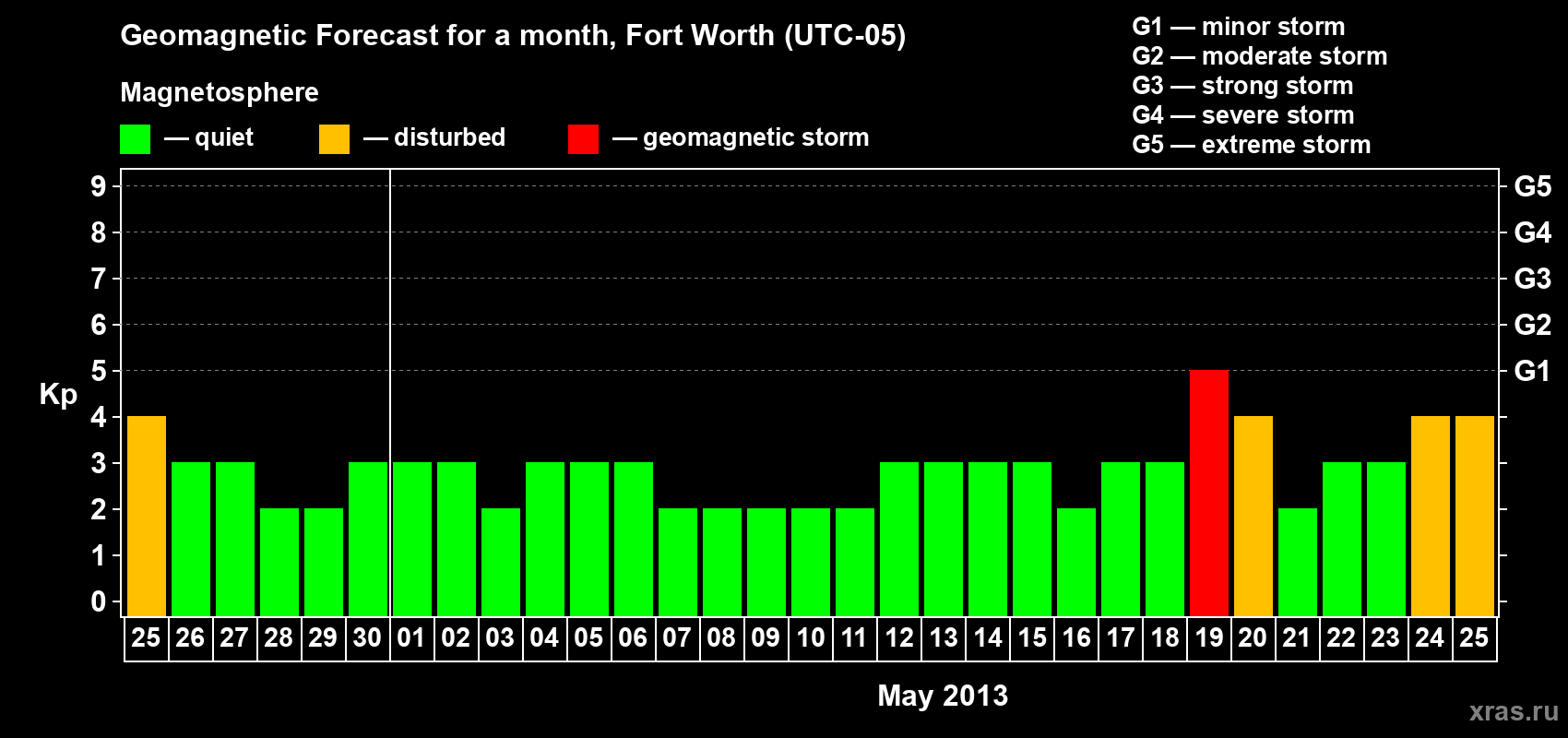This screenshot has width=1568, height=738.
Task: Click the '— quiet' legend label
Action: click(x=208, y=137)
